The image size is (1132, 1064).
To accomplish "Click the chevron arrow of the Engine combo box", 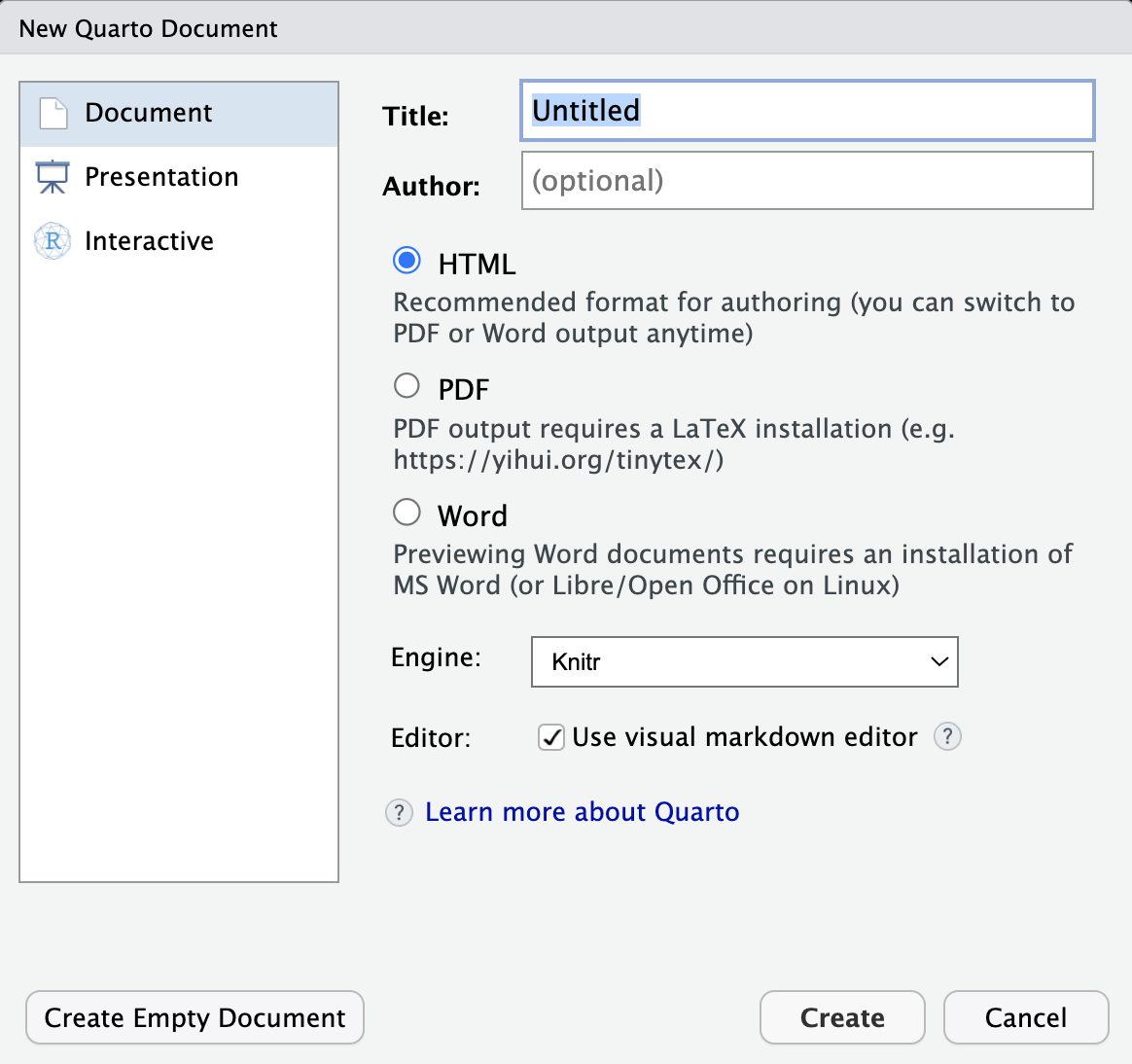I will pos(938,662).
